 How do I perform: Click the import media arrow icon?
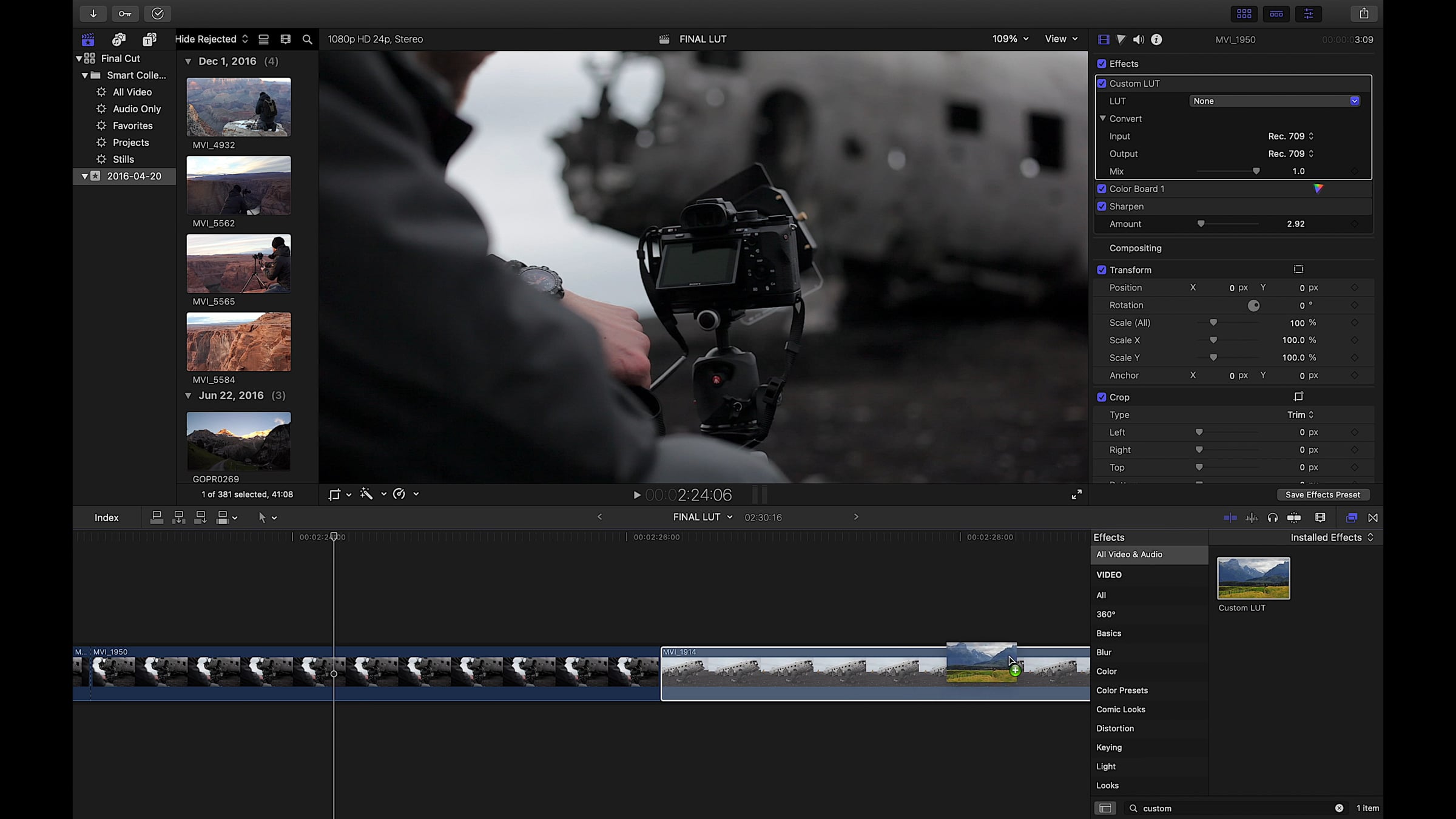[93, 13]
